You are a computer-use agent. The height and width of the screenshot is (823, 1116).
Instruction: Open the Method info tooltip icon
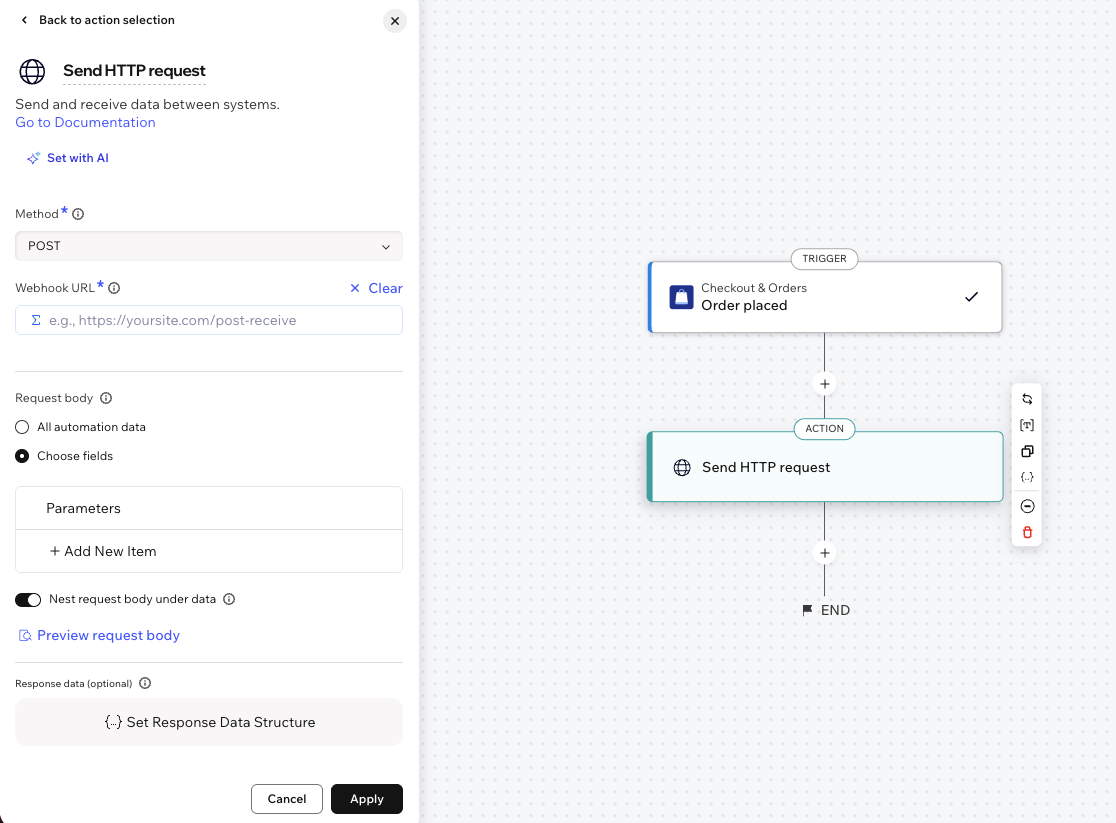(78, 214)
